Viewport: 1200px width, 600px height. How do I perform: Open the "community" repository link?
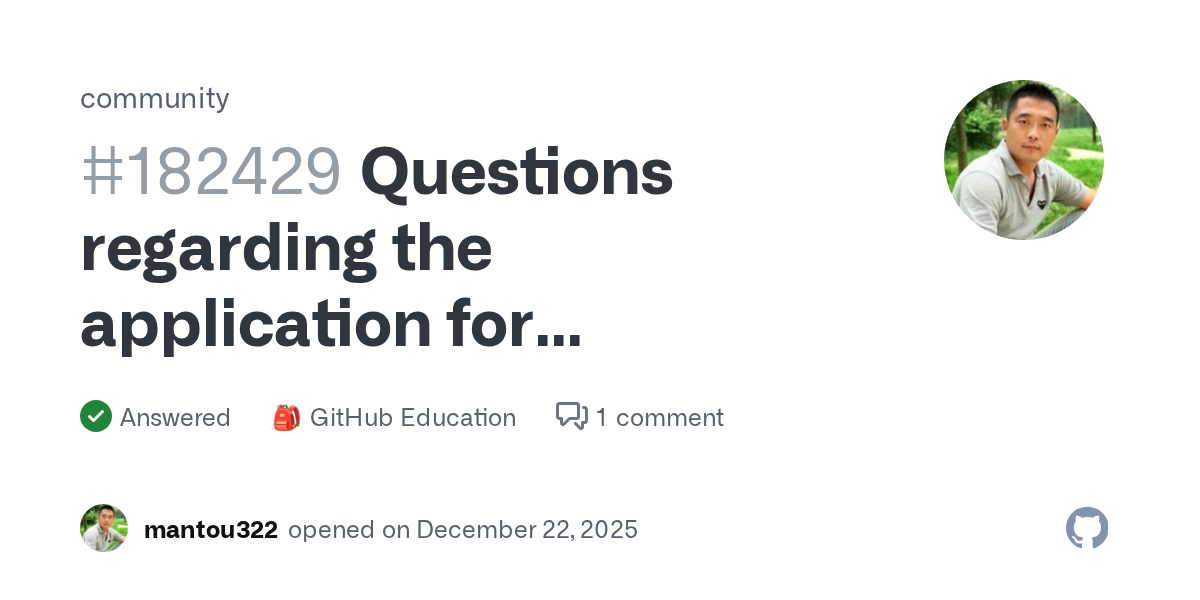coord(154,98)
